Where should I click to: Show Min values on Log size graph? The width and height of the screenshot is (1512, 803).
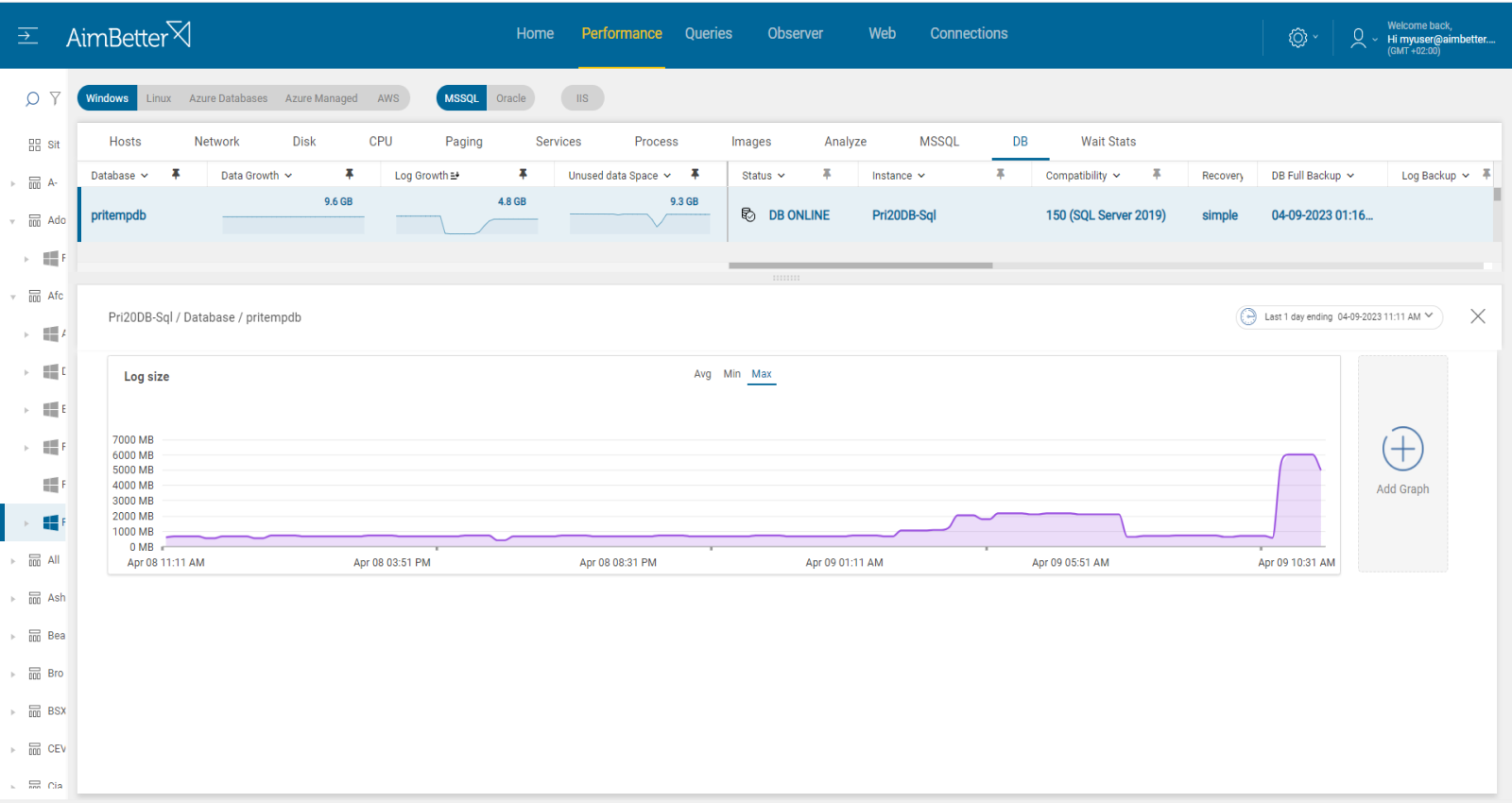pos(732,374)
